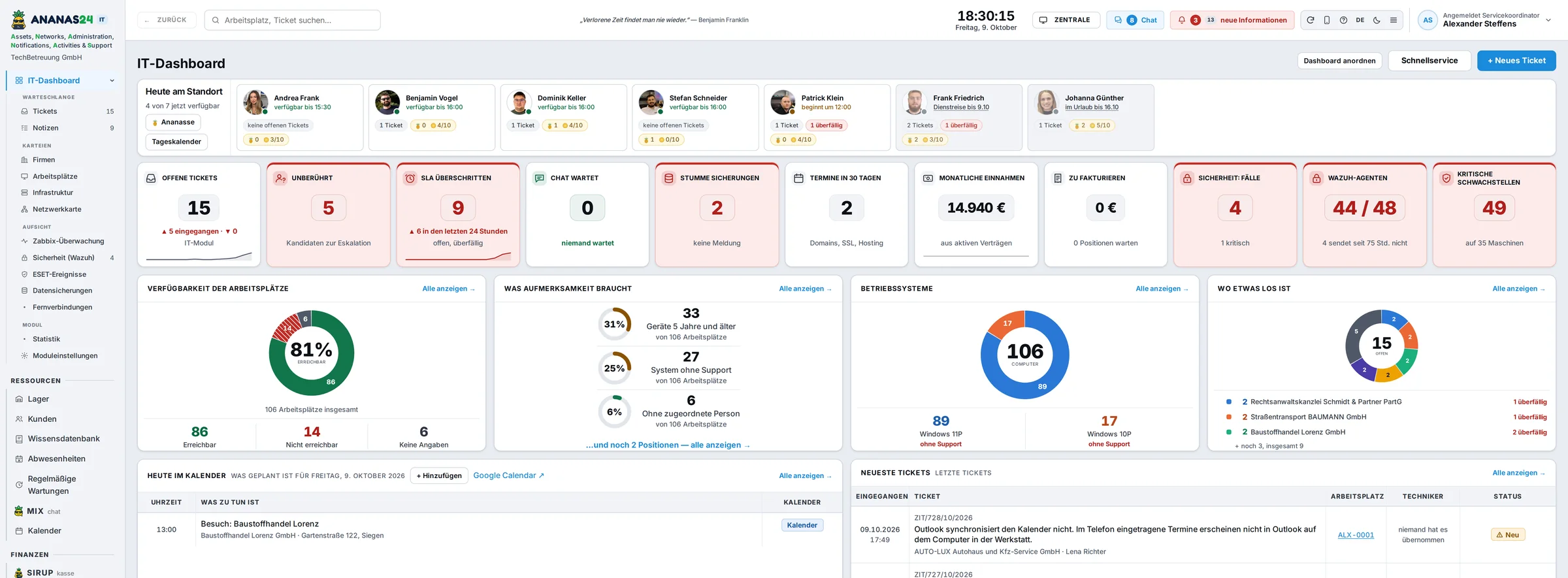Click the und noch 2 Positionen link

tap(668, 445)
